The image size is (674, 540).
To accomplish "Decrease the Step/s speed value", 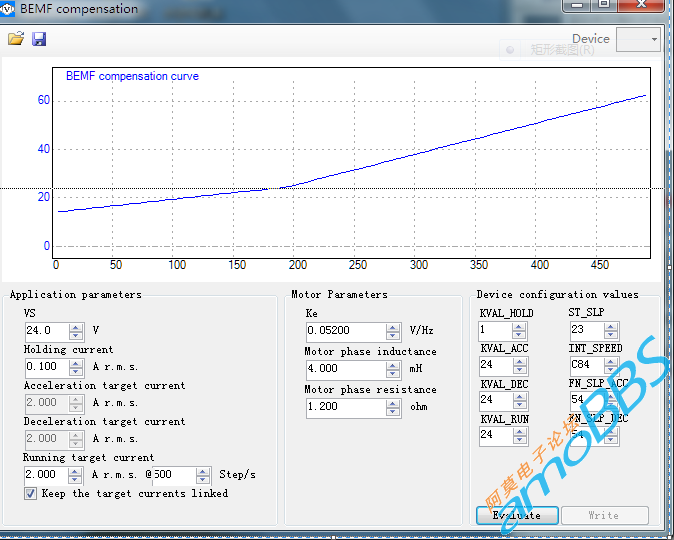I will coord(203,480).
